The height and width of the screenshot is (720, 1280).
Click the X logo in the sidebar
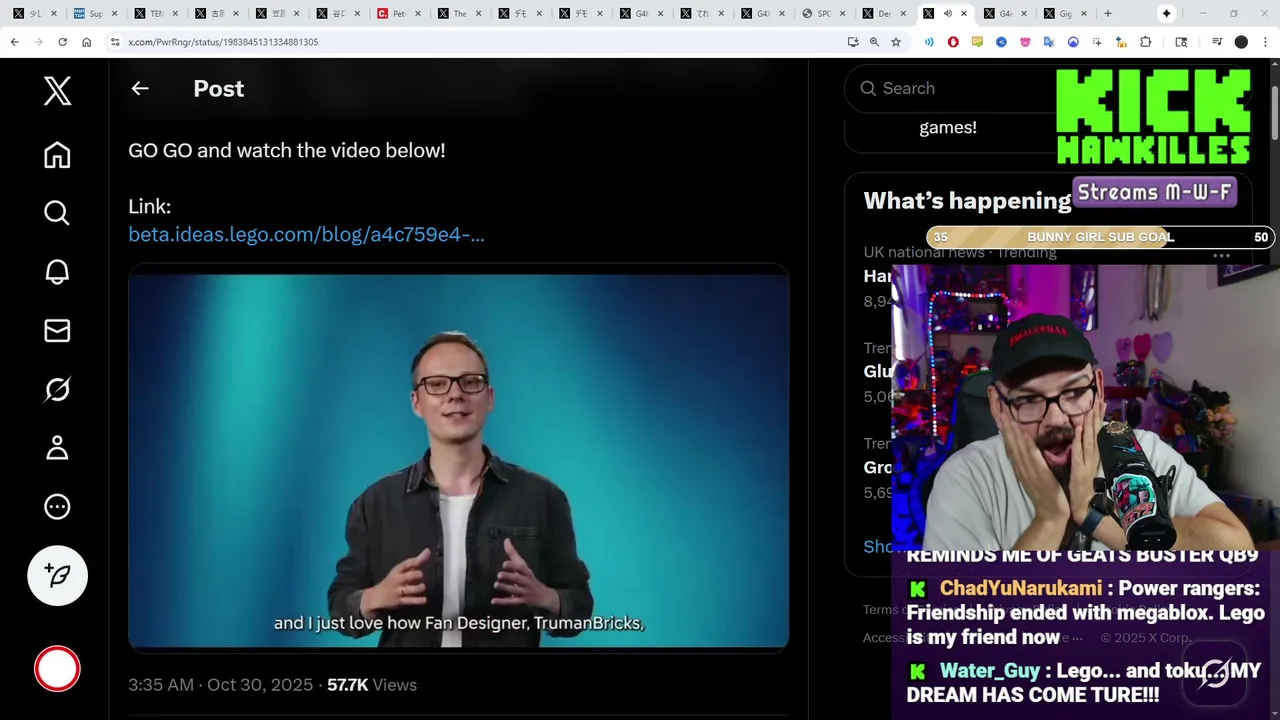[x=57, y=91]
